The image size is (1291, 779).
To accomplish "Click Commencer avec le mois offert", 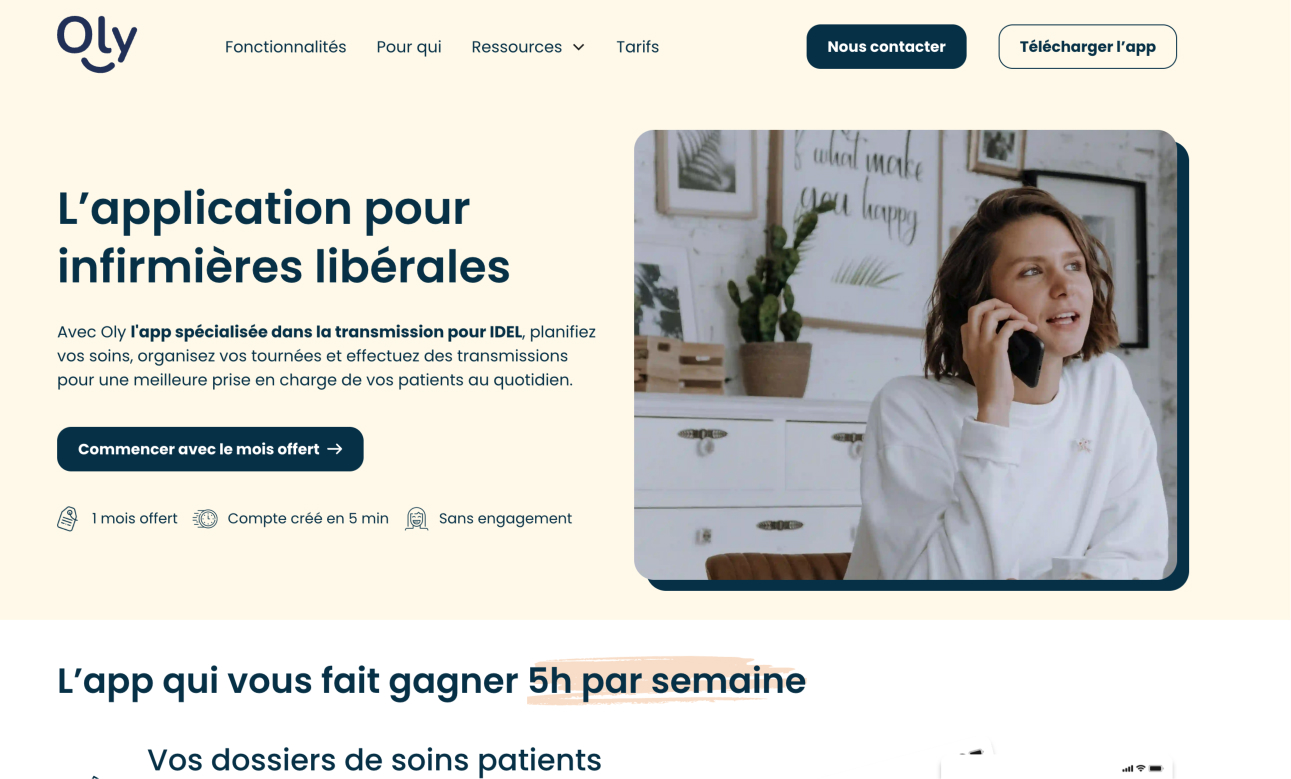I will point(210,449).
